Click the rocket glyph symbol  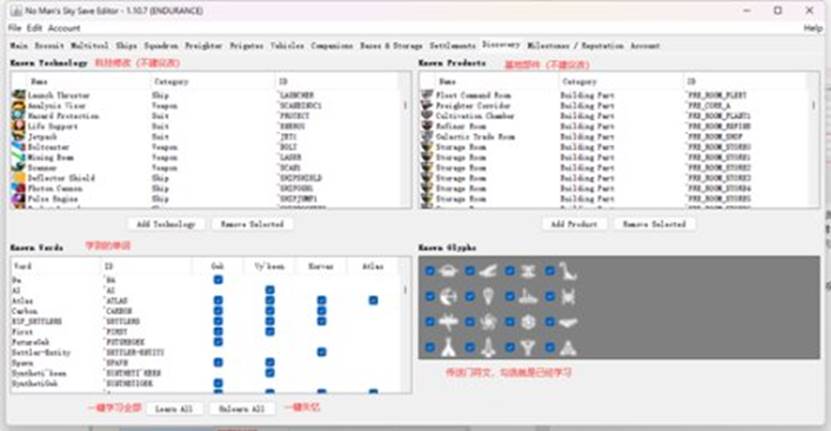488,348
